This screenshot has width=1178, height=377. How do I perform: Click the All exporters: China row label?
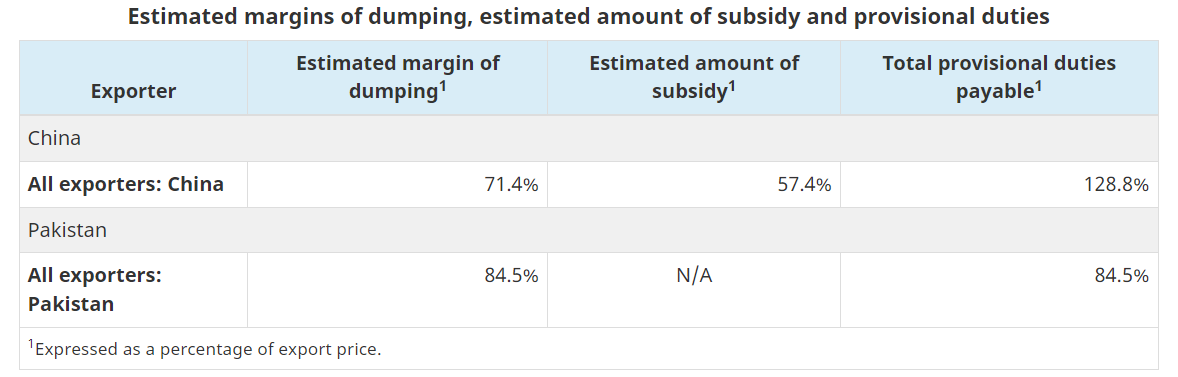click(125, 184)
